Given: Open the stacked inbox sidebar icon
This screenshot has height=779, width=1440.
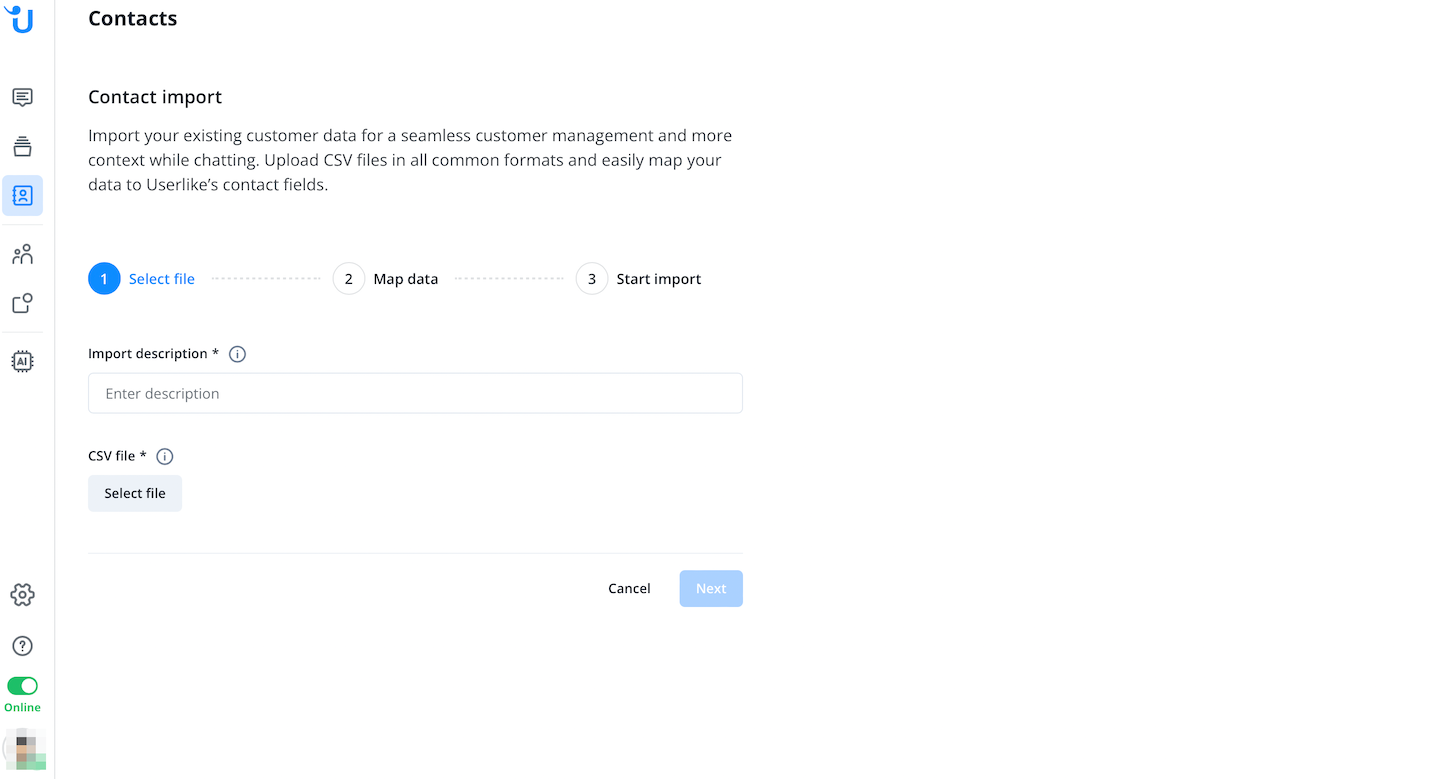Looking at the screenshot, I should tap(22, 146).
